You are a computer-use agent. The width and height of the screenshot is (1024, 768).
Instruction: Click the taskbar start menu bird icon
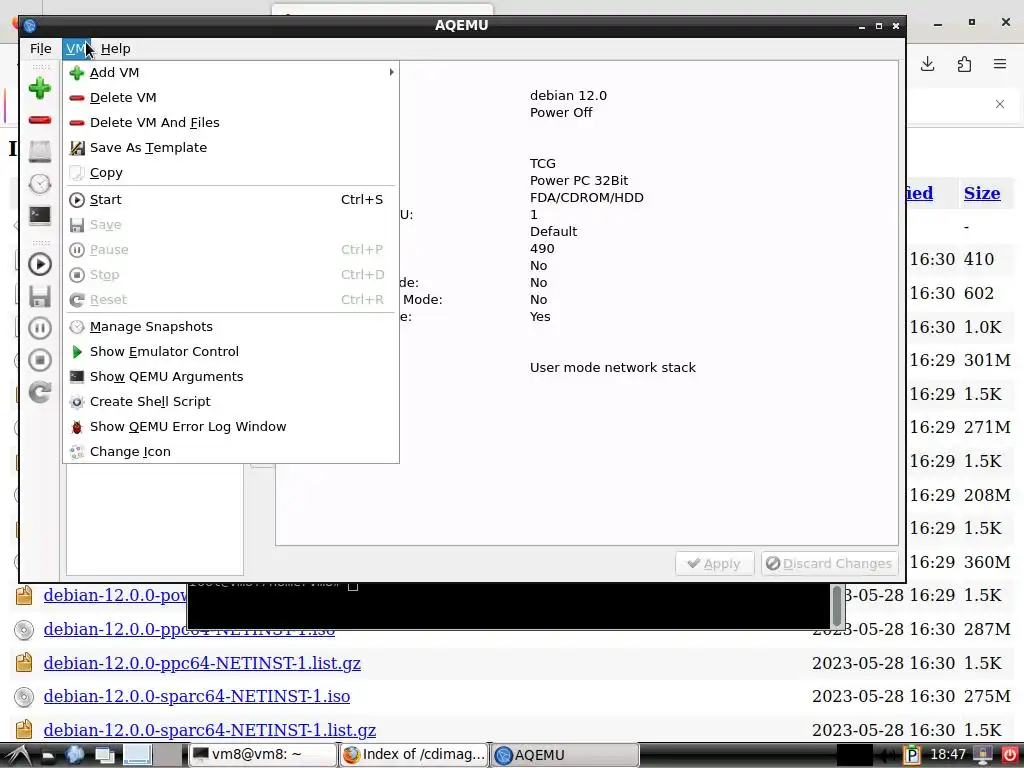(x=20, y=755)
